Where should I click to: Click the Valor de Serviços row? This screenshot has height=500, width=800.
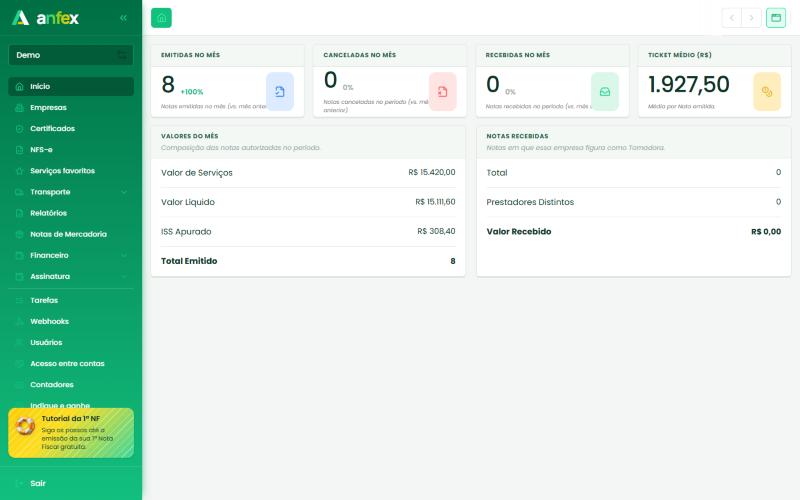[x=308, y=173]
